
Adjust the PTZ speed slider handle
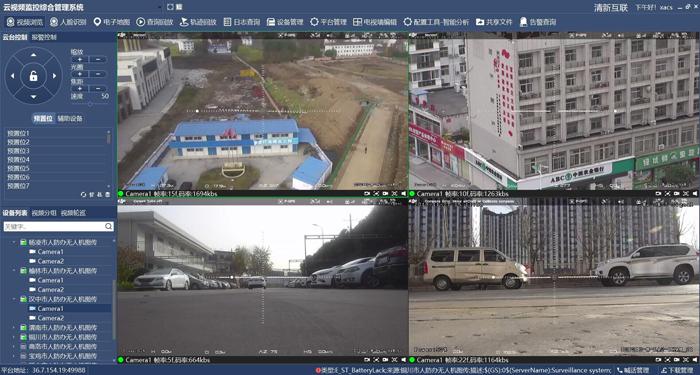point(90,104)
